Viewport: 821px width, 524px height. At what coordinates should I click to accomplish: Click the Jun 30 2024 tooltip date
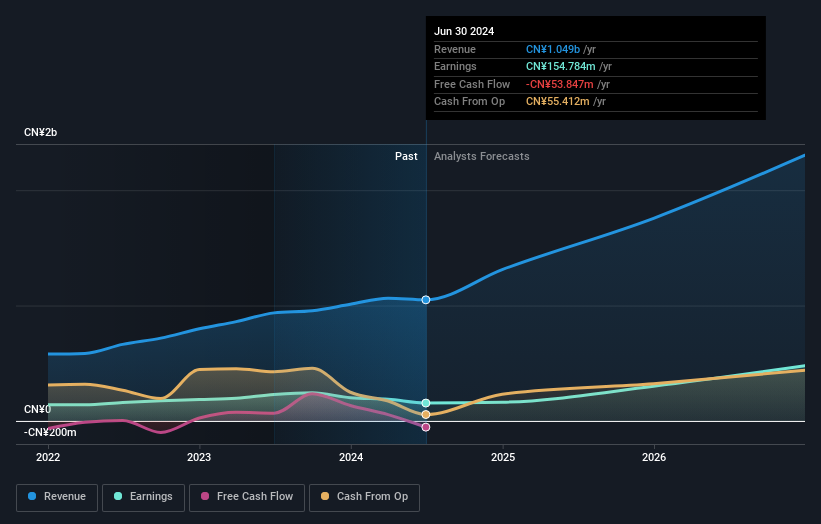pyautogui.click(x=464, y=31)
